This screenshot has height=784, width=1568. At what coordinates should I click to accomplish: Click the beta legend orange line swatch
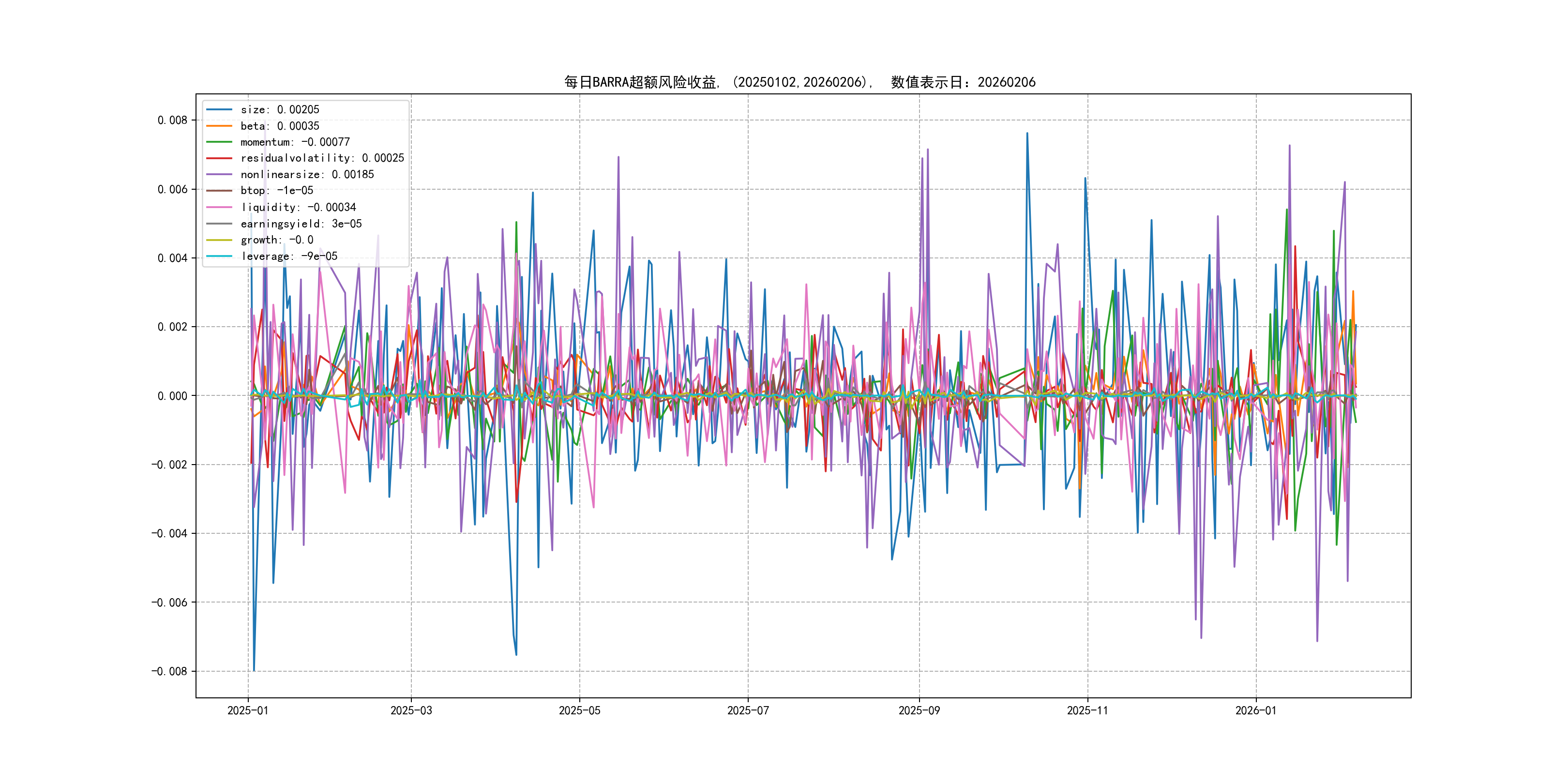(x=219, y=126)
